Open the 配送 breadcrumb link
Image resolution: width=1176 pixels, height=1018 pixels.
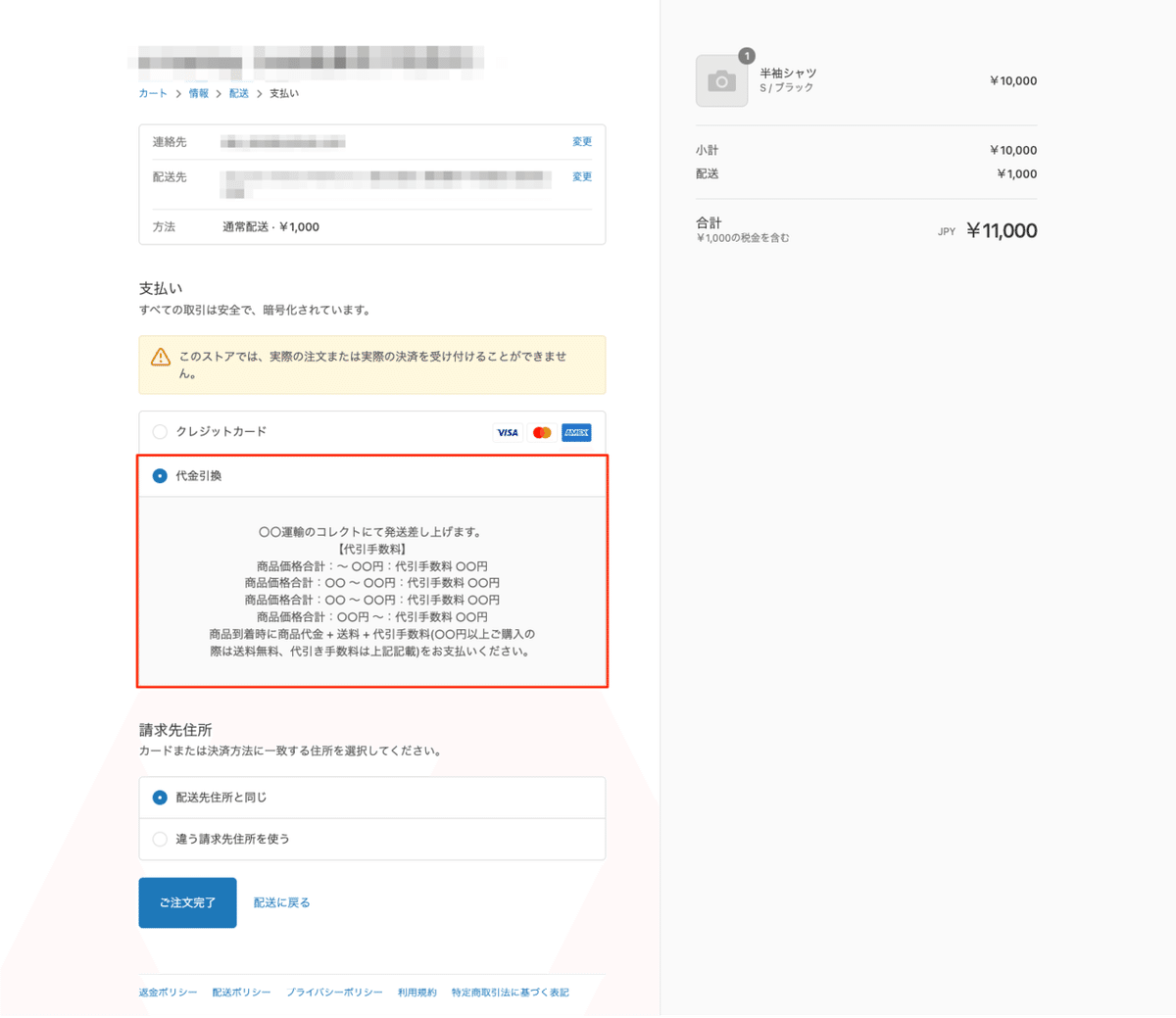click(239, 93)
